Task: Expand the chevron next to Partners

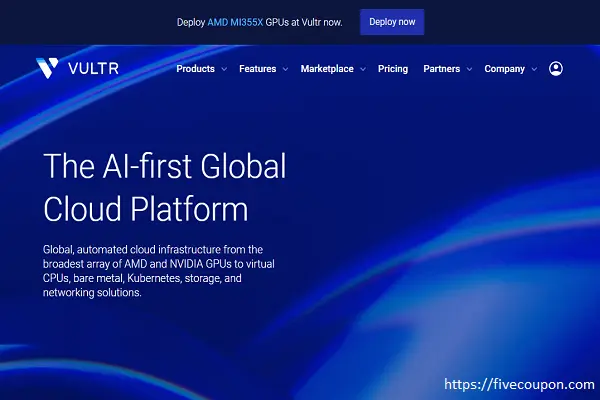Action: (x=470, y=69)
